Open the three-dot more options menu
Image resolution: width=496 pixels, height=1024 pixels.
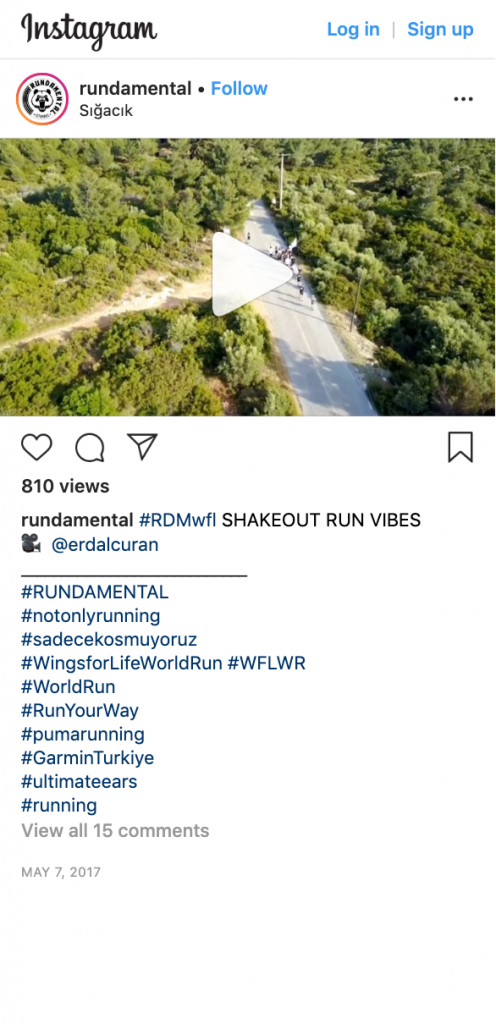pos(463,99)
